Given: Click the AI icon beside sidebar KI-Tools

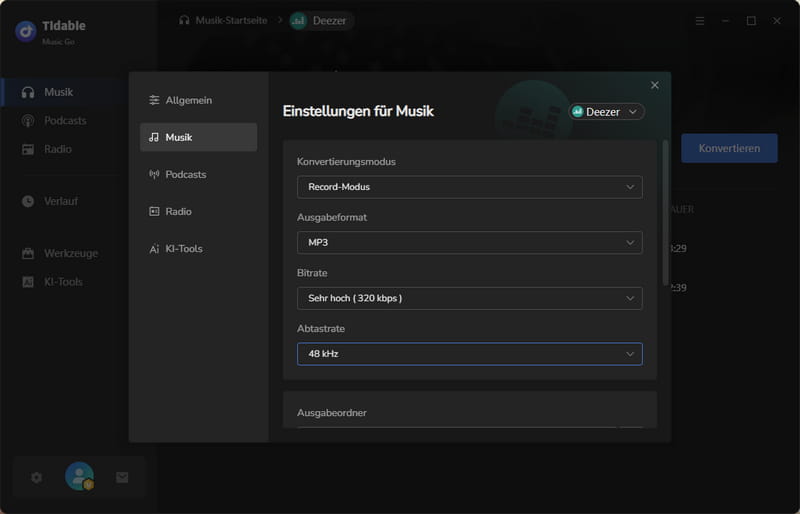Looking at the screenshot, I should 28,282.
